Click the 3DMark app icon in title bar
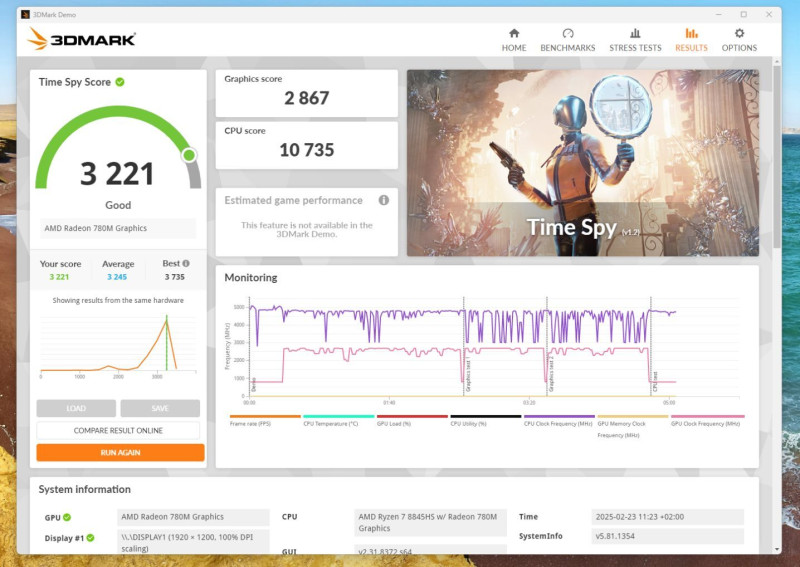The image size is (800, 567). (x=26, y=14)
